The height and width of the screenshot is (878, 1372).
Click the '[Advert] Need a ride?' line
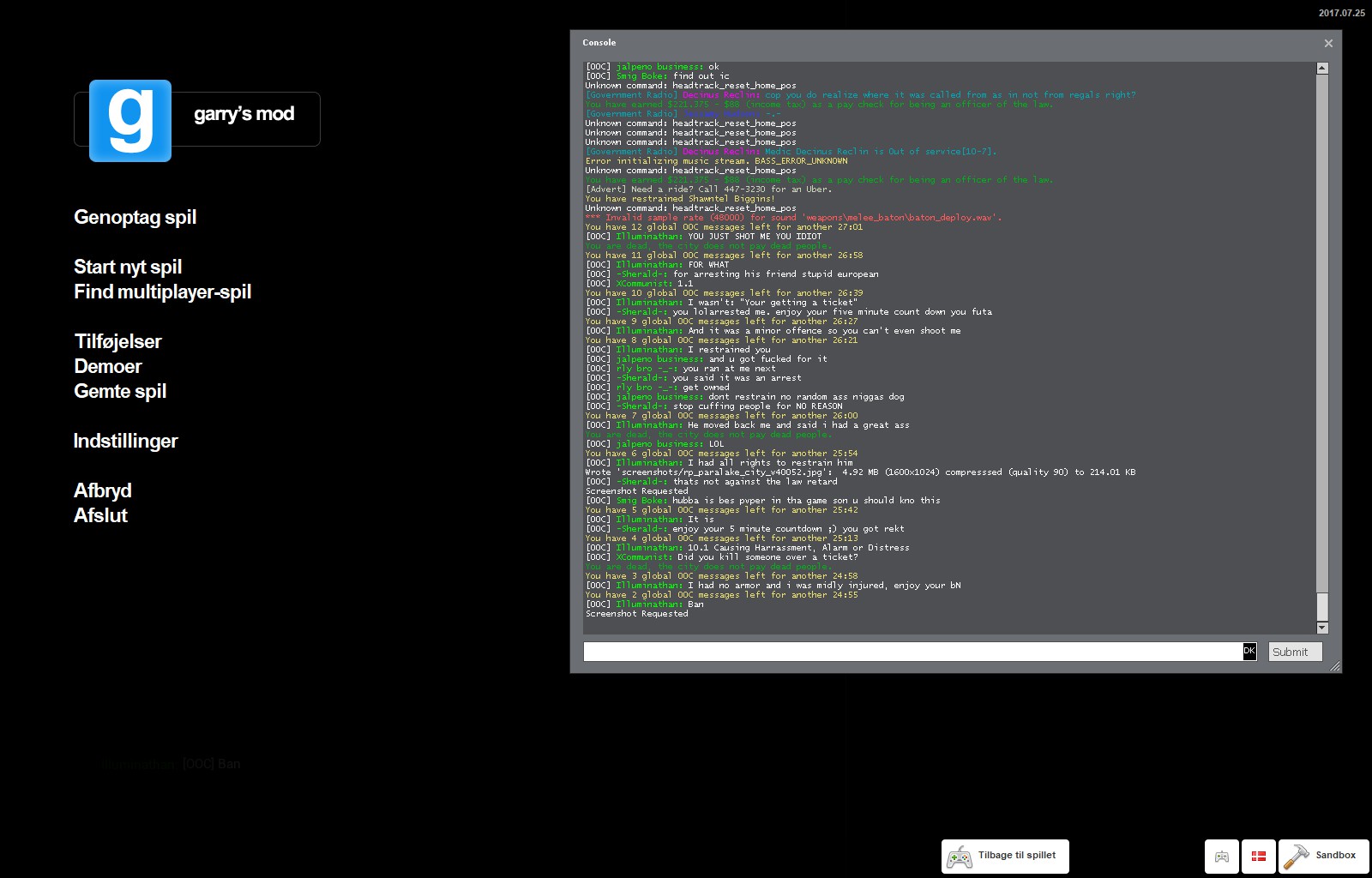click(x=708, y=189)
